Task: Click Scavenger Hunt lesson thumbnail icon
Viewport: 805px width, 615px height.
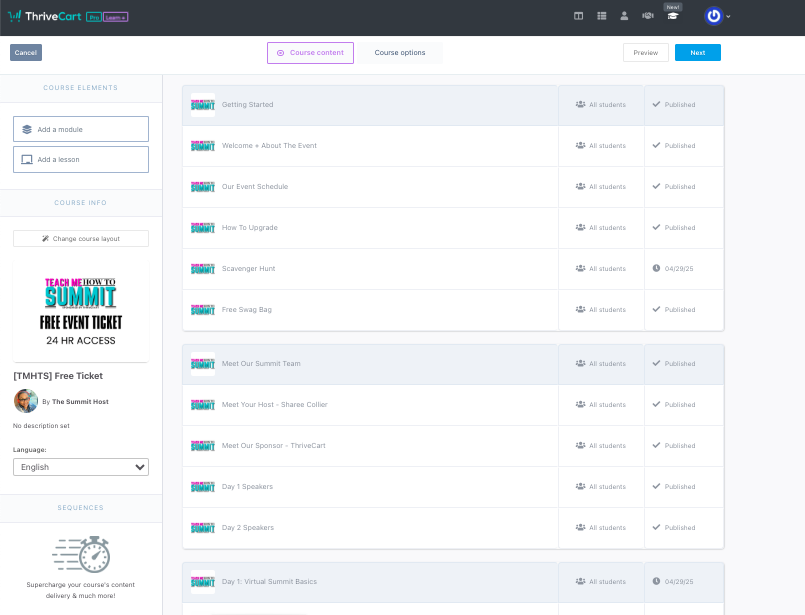Action: coord(203,269)
